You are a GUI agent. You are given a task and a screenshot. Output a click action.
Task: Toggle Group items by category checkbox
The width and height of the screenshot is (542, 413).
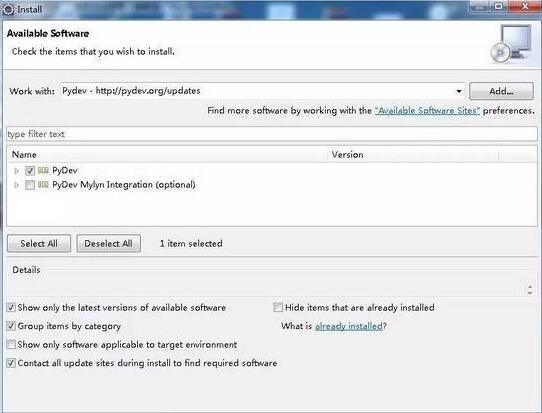pyautogui.click(x=11, y=326)
